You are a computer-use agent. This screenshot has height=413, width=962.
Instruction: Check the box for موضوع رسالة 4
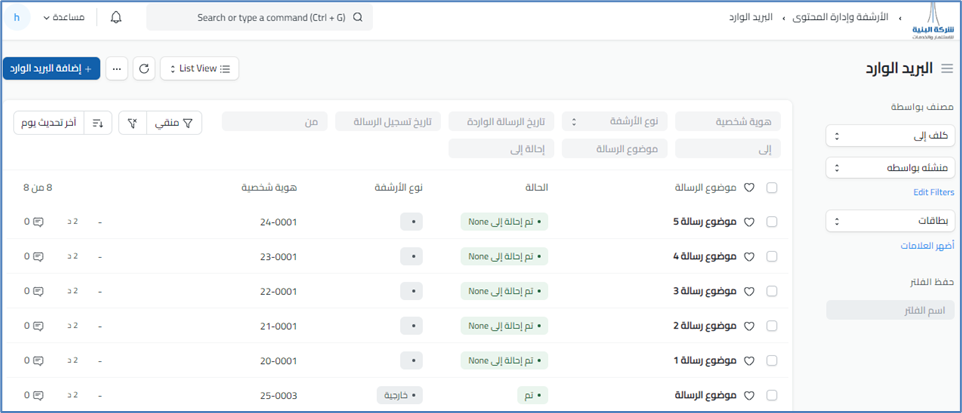[x=772, y=257]
